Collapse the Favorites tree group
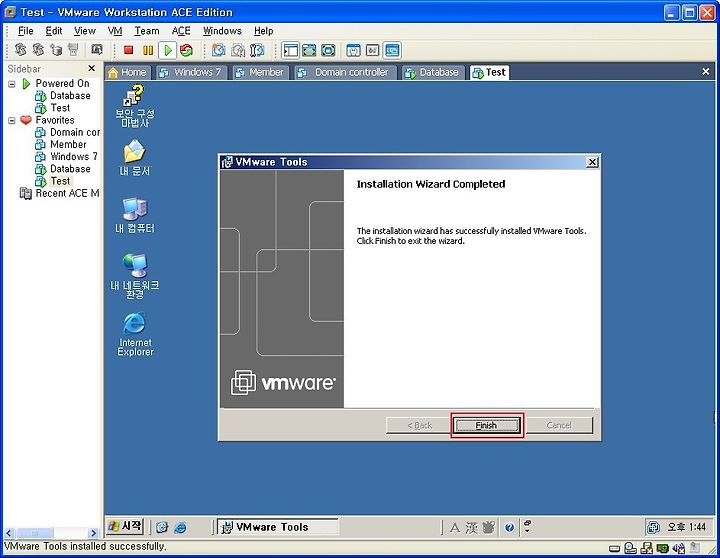The width and height of the screenshot is (720, 558). (x=12, y=121)
